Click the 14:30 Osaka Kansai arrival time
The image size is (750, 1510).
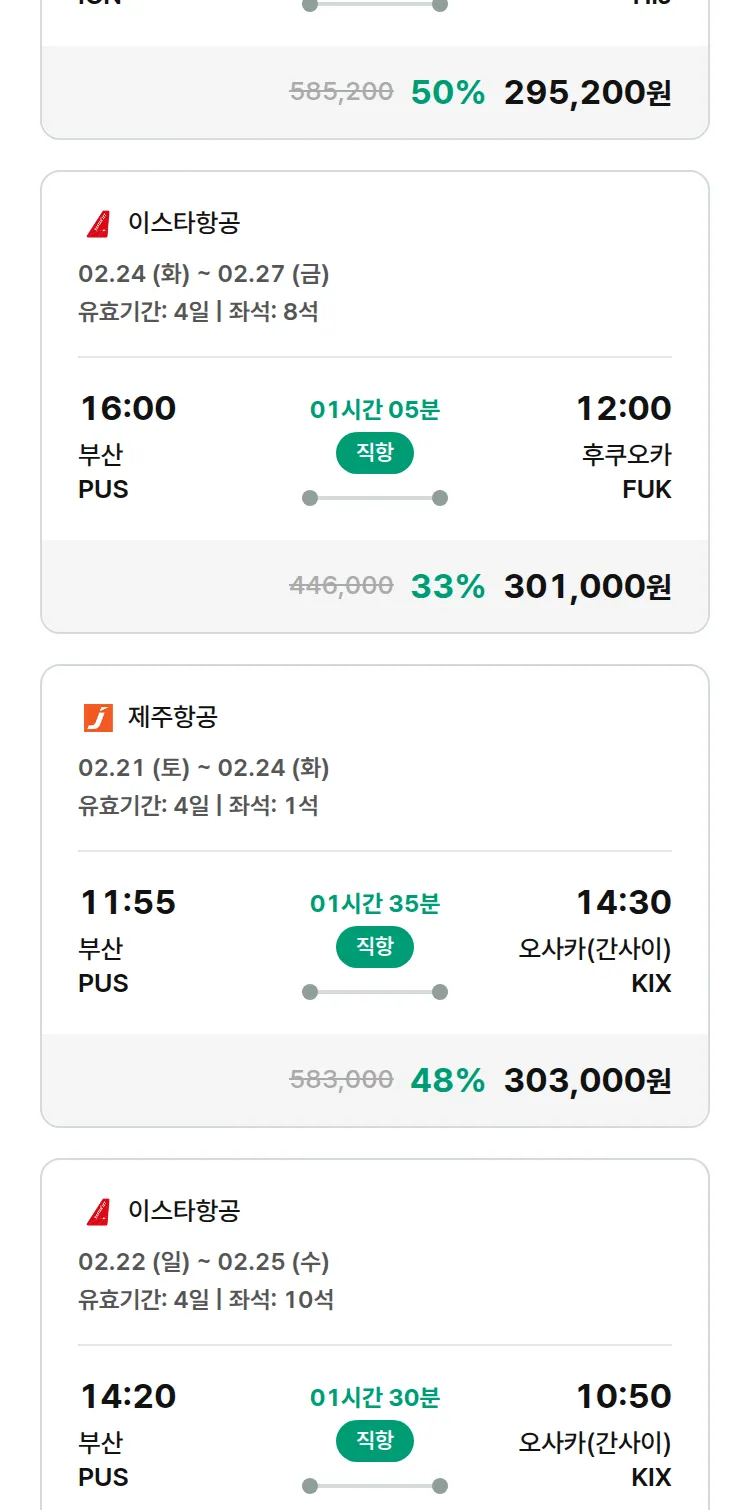pyautogui.click(x=623, y=902)
